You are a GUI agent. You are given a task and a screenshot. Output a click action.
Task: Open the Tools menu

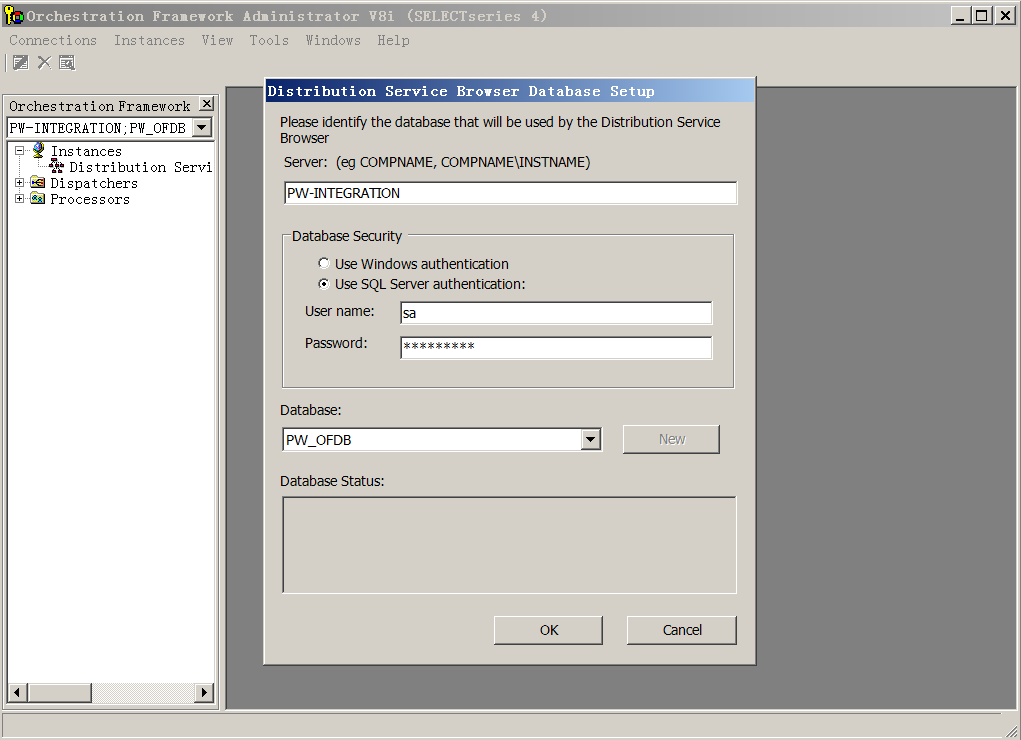pyautogui.click(x=269, y=40)
